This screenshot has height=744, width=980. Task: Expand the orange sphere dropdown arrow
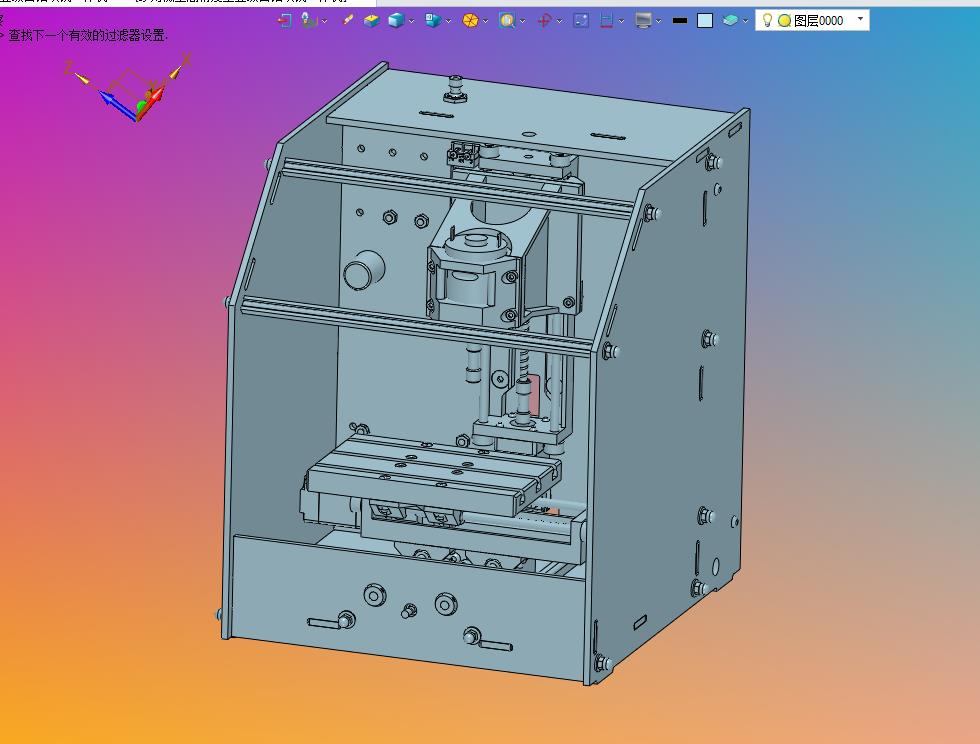(x=485, y=21)
